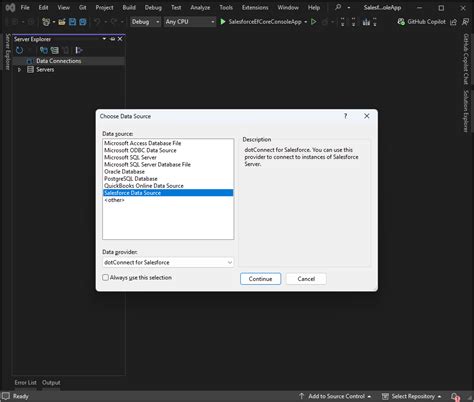Click the share/live share icon

(453, 22)
